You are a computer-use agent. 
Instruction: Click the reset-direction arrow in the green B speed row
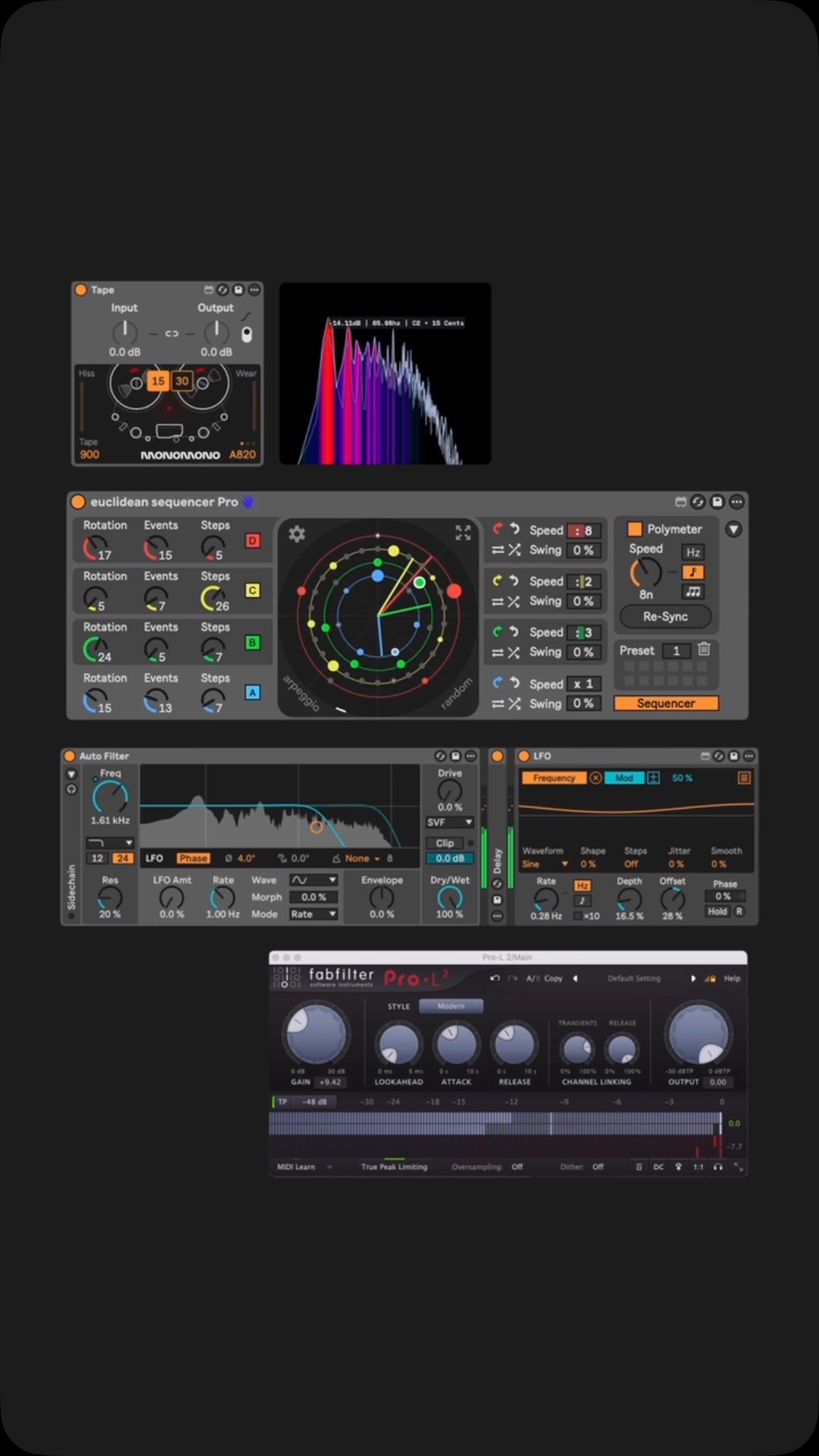point(514,631)
